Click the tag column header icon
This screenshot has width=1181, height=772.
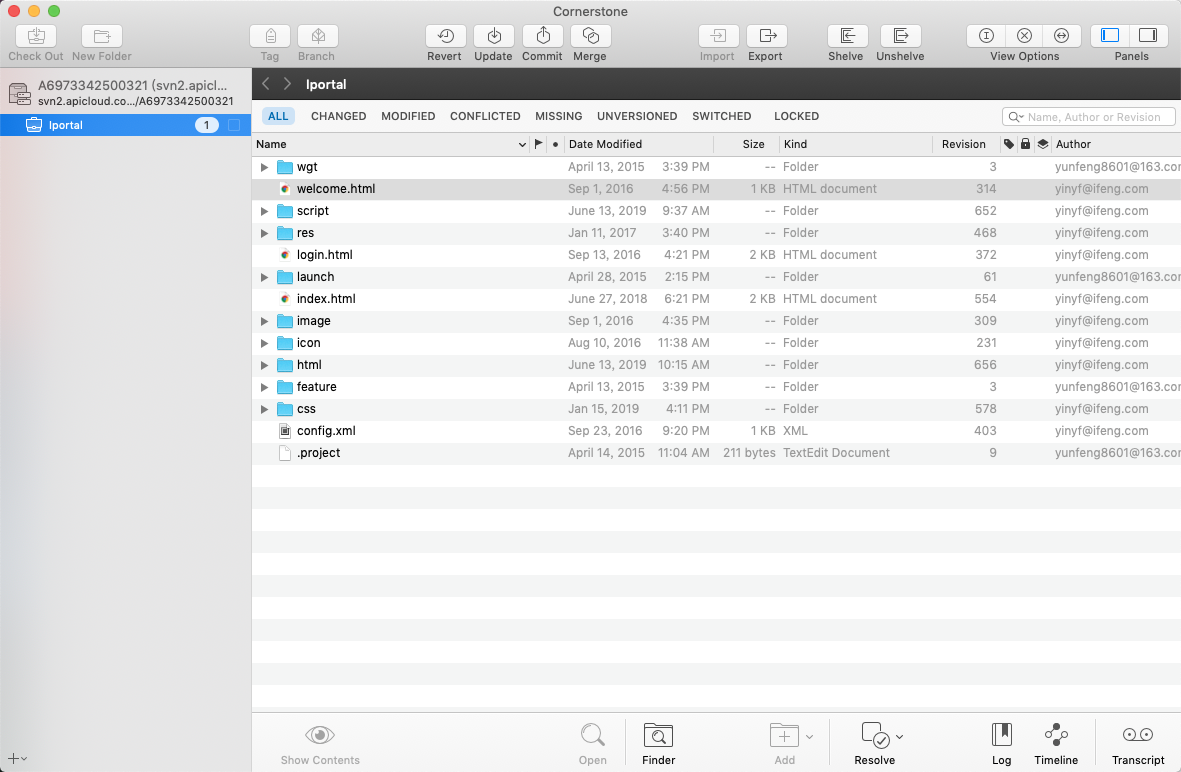click(x=1009, y=144)
